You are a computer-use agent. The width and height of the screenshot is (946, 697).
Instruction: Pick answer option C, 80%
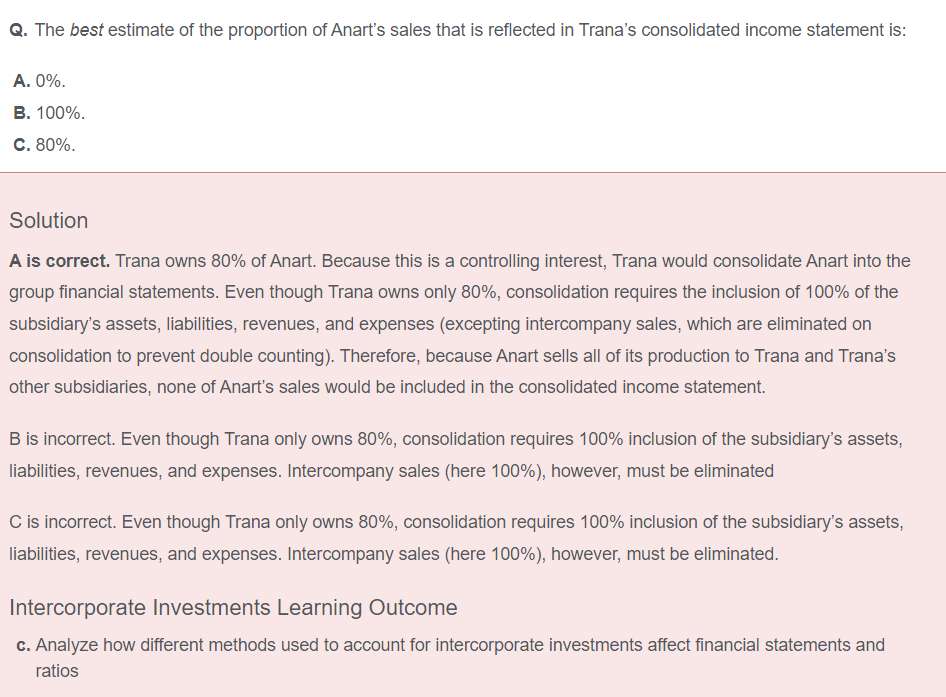(x=44, y=145)
